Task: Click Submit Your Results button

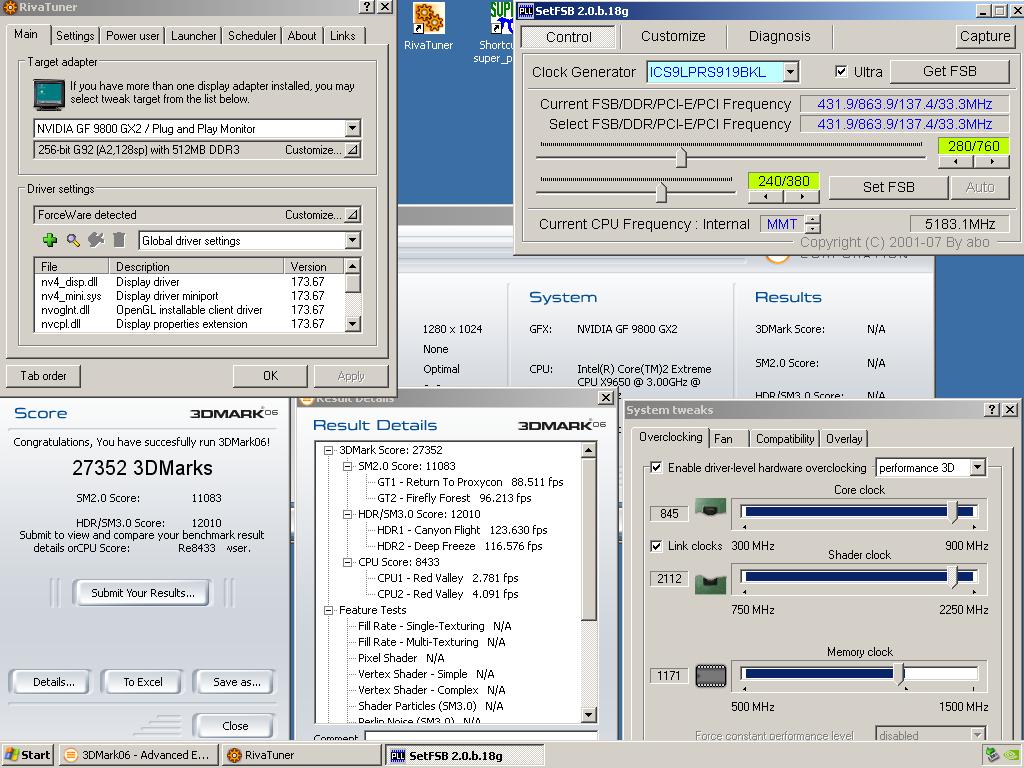Action: 143,593
